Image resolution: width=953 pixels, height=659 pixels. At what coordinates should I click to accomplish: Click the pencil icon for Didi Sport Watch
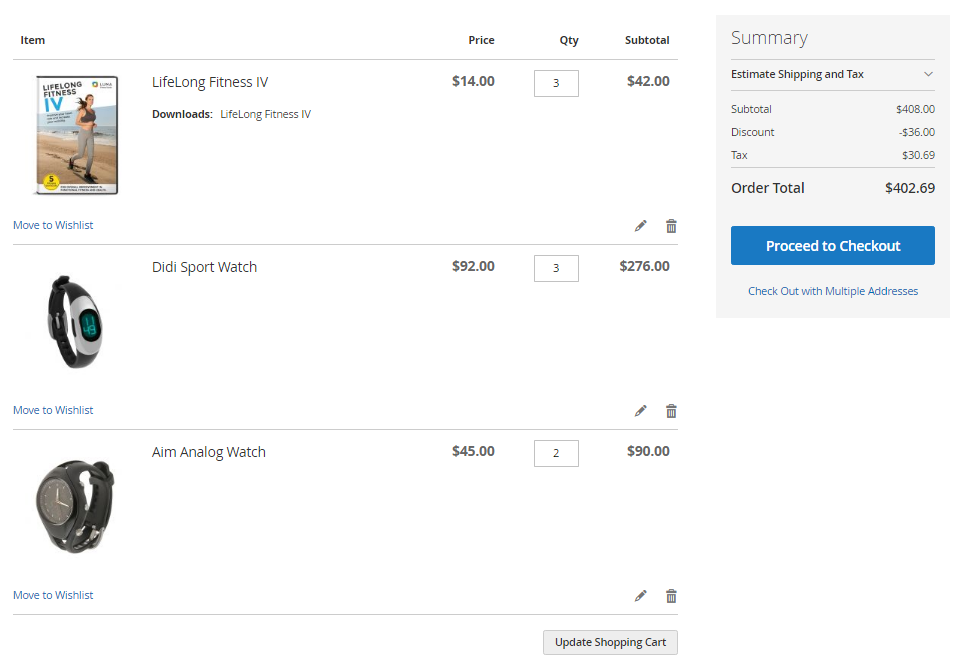pyautogui.click(x=641, y=411)
